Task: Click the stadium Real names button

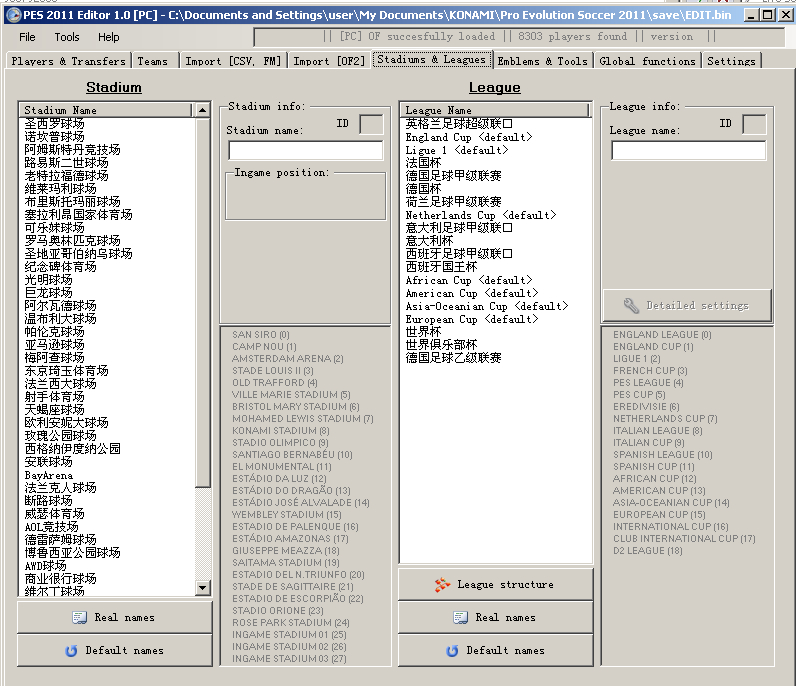Action: coord(115,617)
